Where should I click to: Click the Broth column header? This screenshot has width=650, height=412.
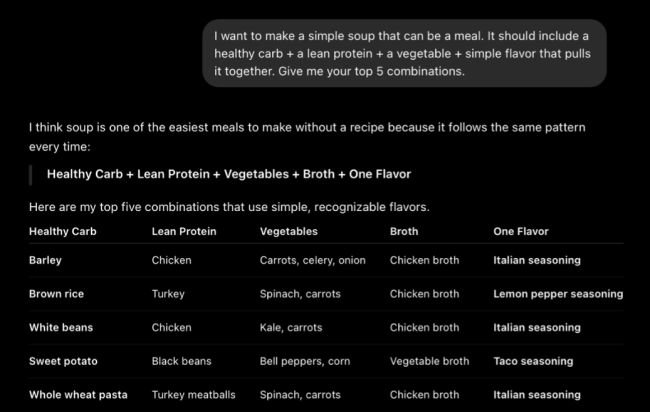point(404,231)
